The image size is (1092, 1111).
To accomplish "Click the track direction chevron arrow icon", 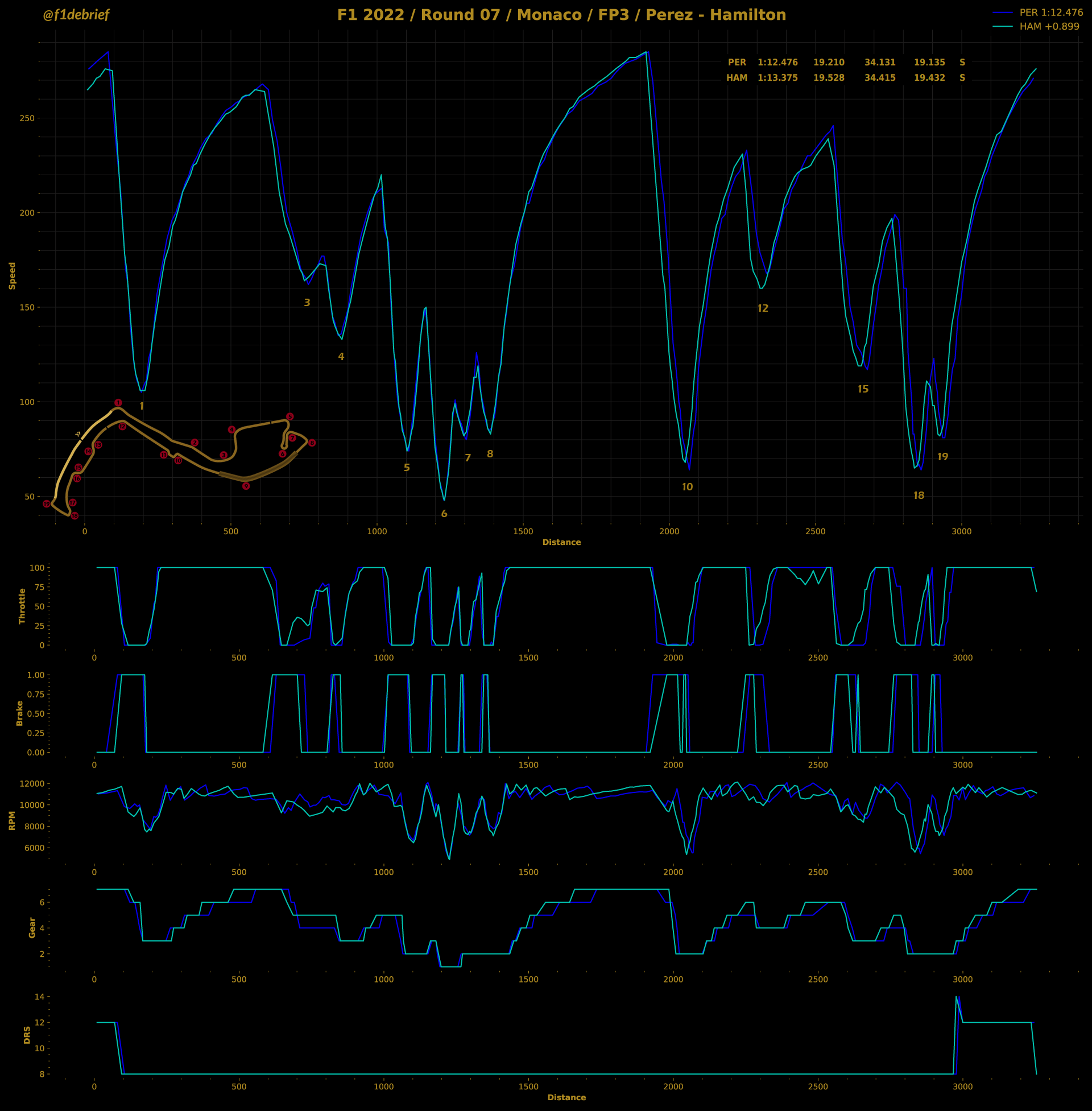I will point(77,434).
